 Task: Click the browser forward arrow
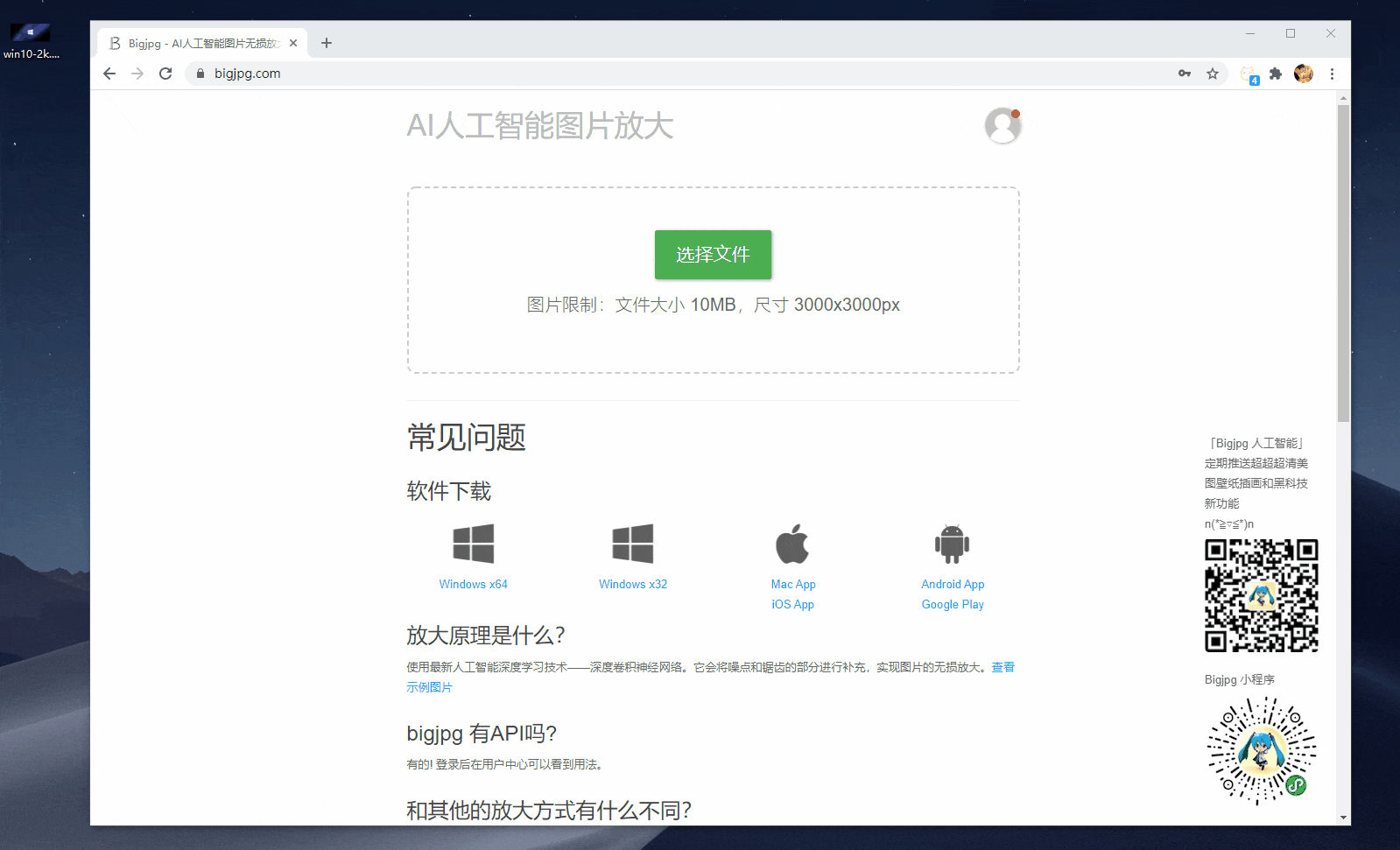137,74
